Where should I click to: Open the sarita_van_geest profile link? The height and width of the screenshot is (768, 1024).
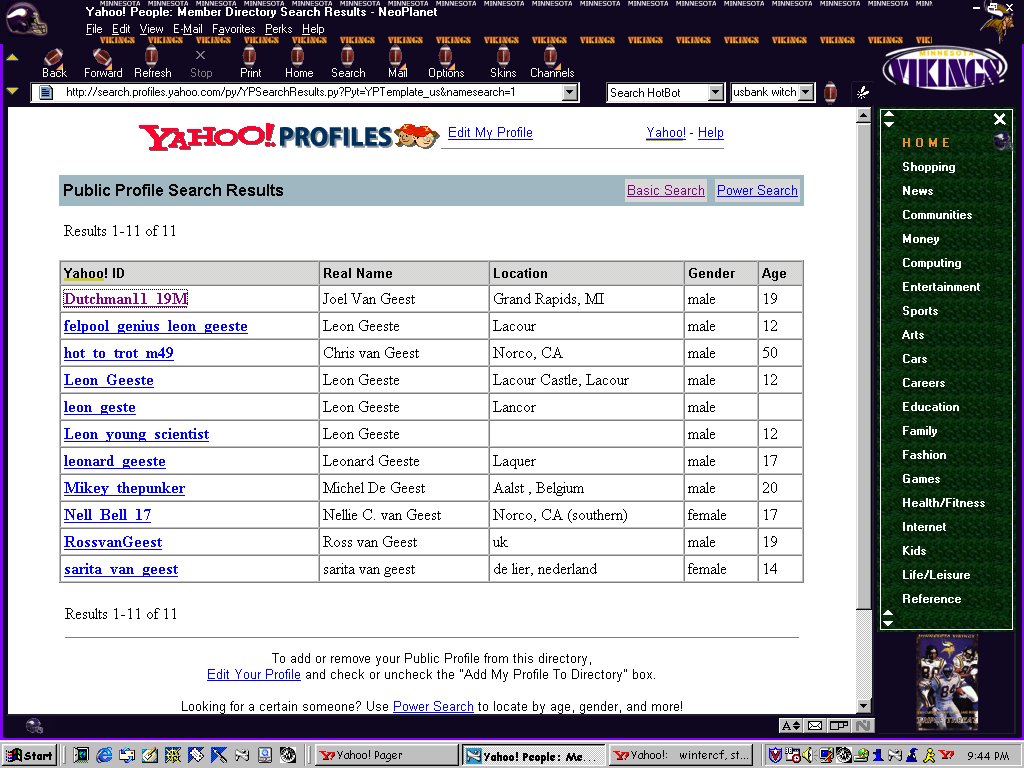pos(121,569)
